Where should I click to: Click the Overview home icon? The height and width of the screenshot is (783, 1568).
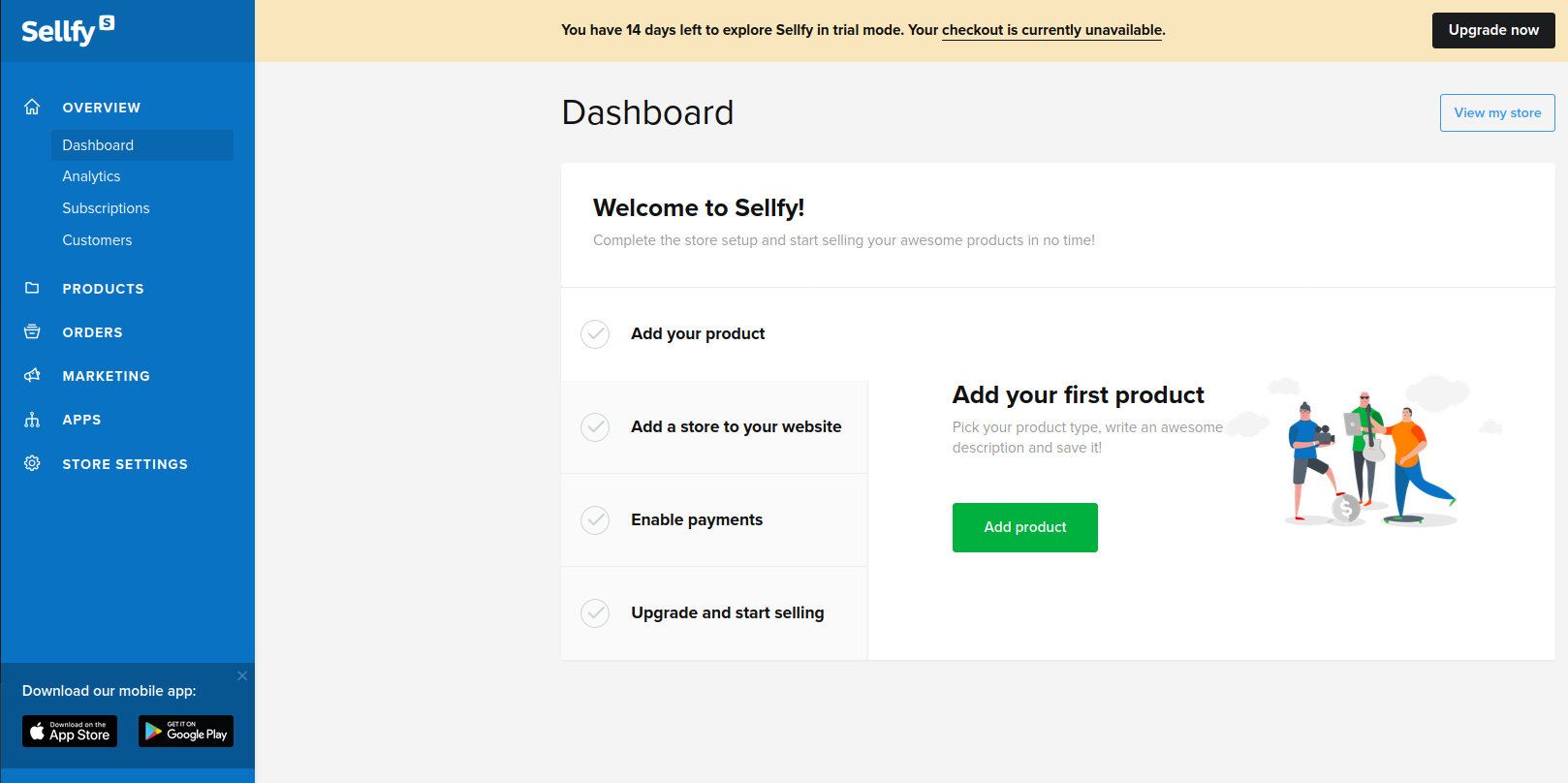[x=32, y=107]
